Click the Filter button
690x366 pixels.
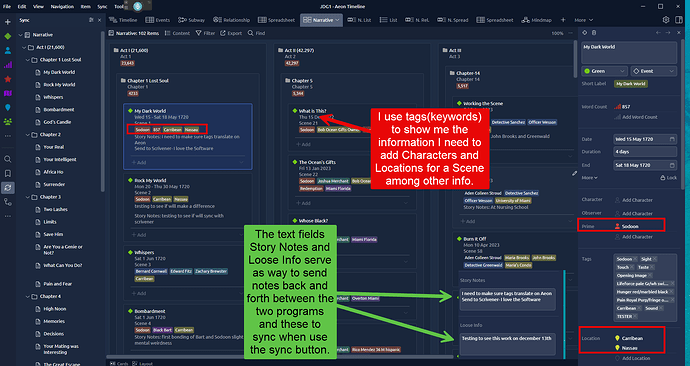point(206,33)
